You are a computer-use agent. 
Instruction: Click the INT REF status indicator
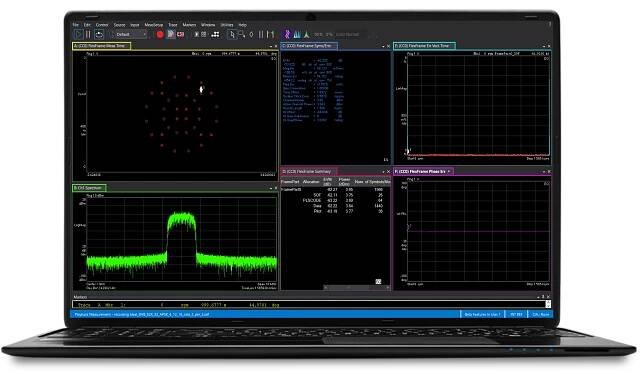(516, 314)
